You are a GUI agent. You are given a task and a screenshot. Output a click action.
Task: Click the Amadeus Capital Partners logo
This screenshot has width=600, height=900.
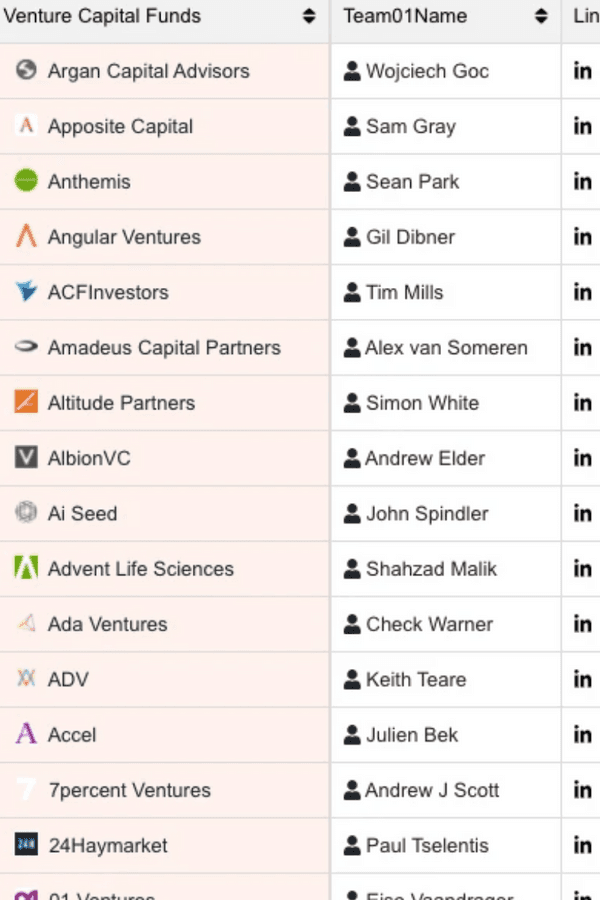pyautogui.click(x=26, y=347)
